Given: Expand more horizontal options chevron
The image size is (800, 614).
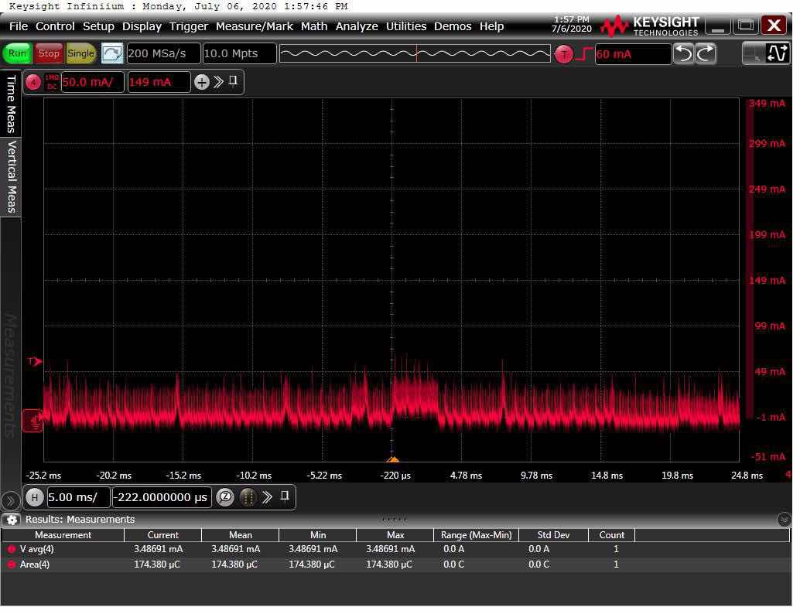Looking at the screenshot, I should pyautogui.click(x=267, y=497).
